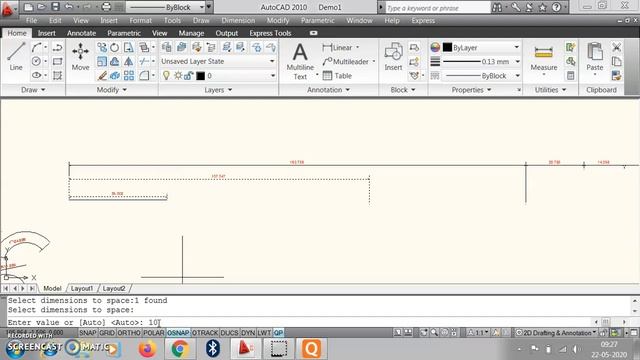Open the Help question mark icon

point(556,7)
